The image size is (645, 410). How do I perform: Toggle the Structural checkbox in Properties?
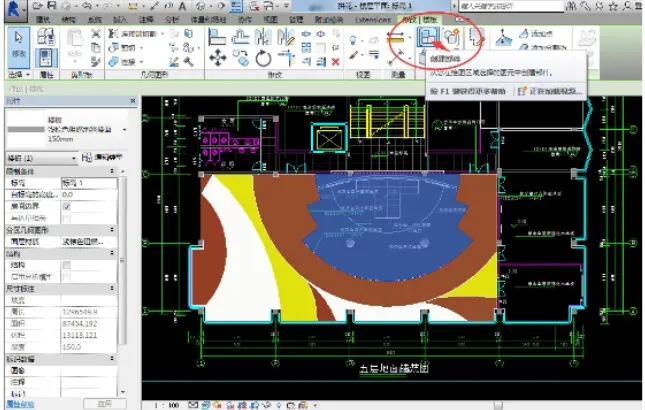coord(67,265)
